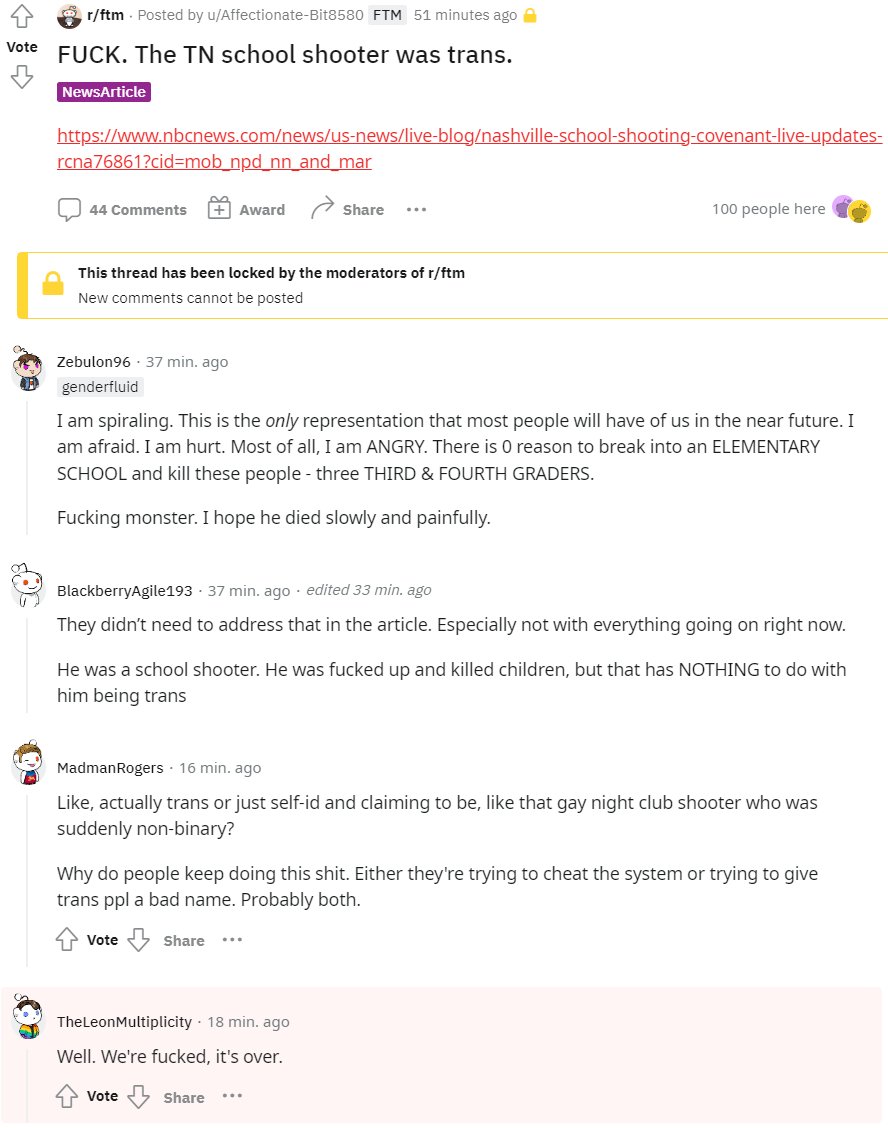
Task: Upvote the main post
Action: pos(21,17)
